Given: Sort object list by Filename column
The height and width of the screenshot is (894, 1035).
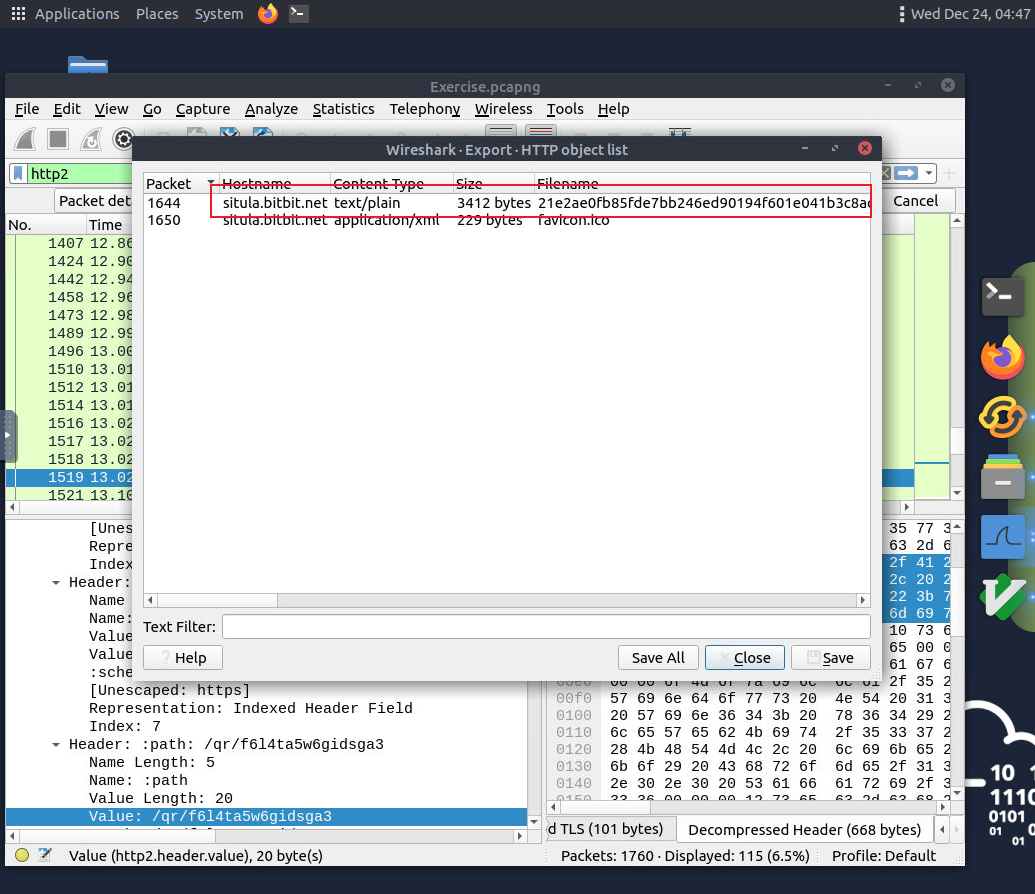Looking at the screenshot, I should pyautogui.click(x=702, y=184).
